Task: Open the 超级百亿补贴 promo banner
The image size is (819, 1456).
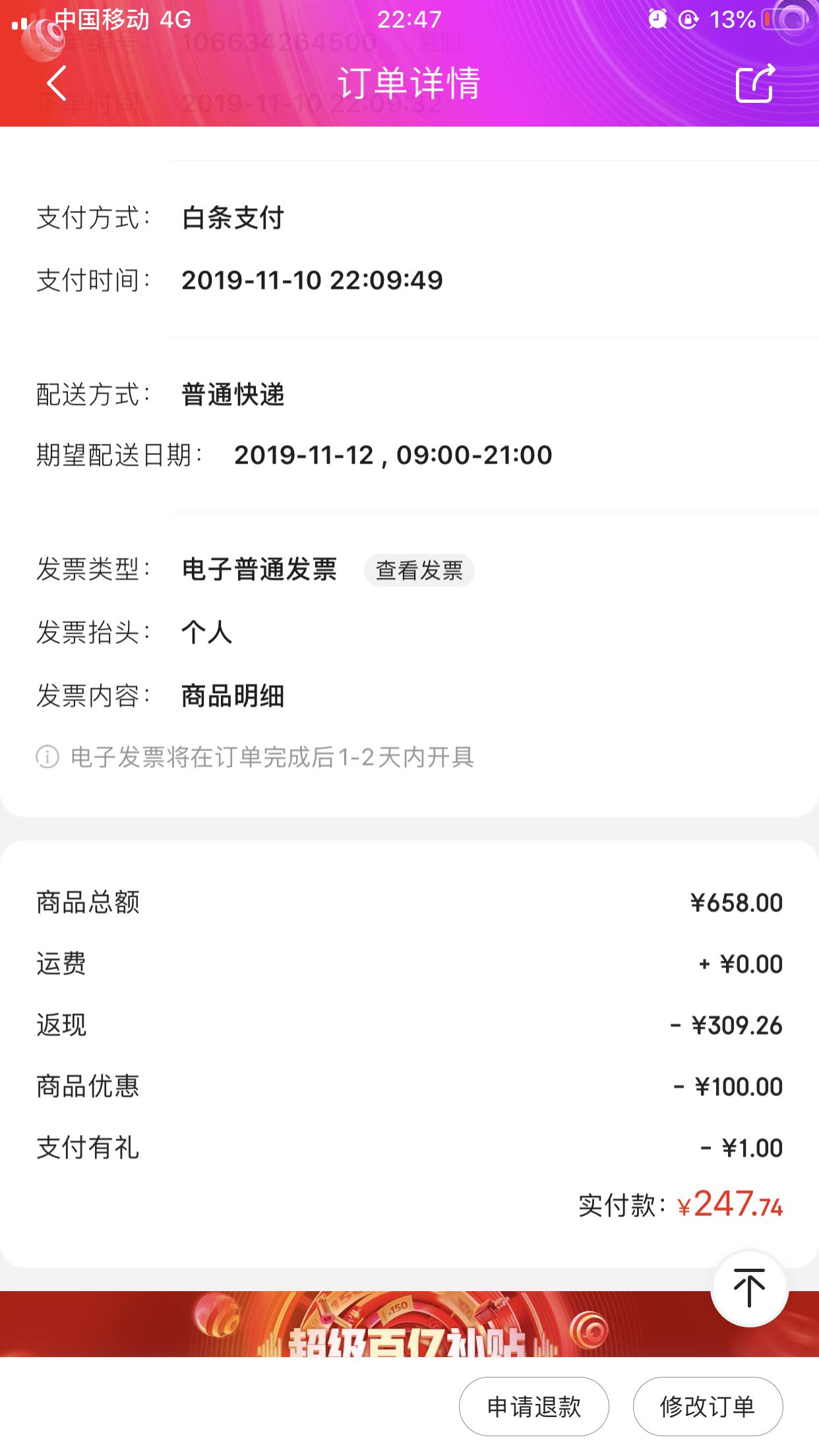Action: [x=409, y=1324]
